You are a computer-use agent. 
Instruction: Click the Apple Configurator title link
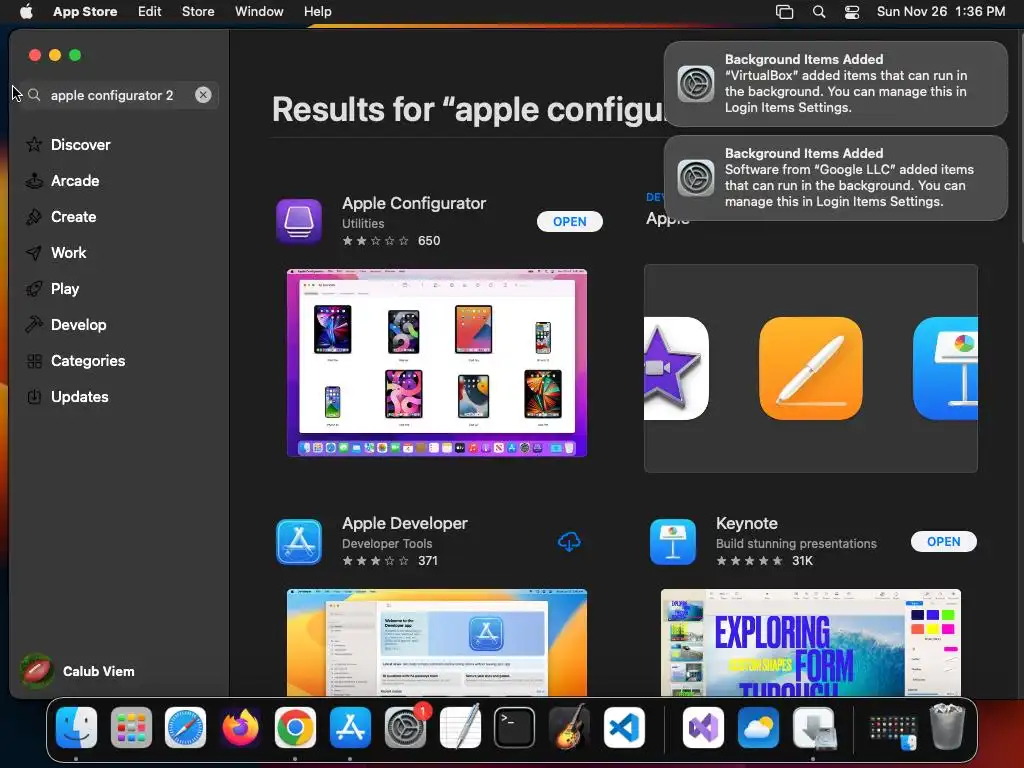414,203
